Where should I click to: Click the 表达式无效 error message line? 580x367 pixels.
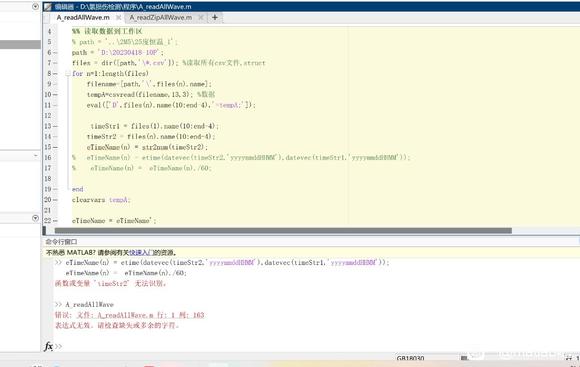pos(117,326)
